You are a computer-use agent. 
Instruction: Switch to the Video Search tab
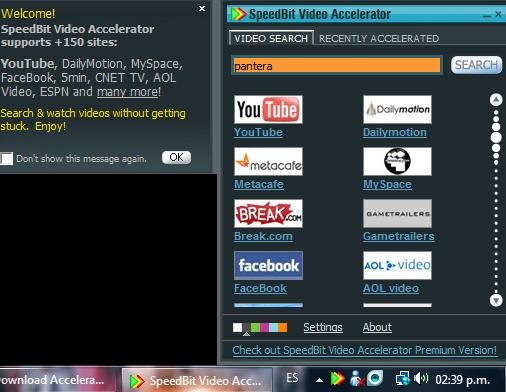pyautogui.click(x=271, y=38)
